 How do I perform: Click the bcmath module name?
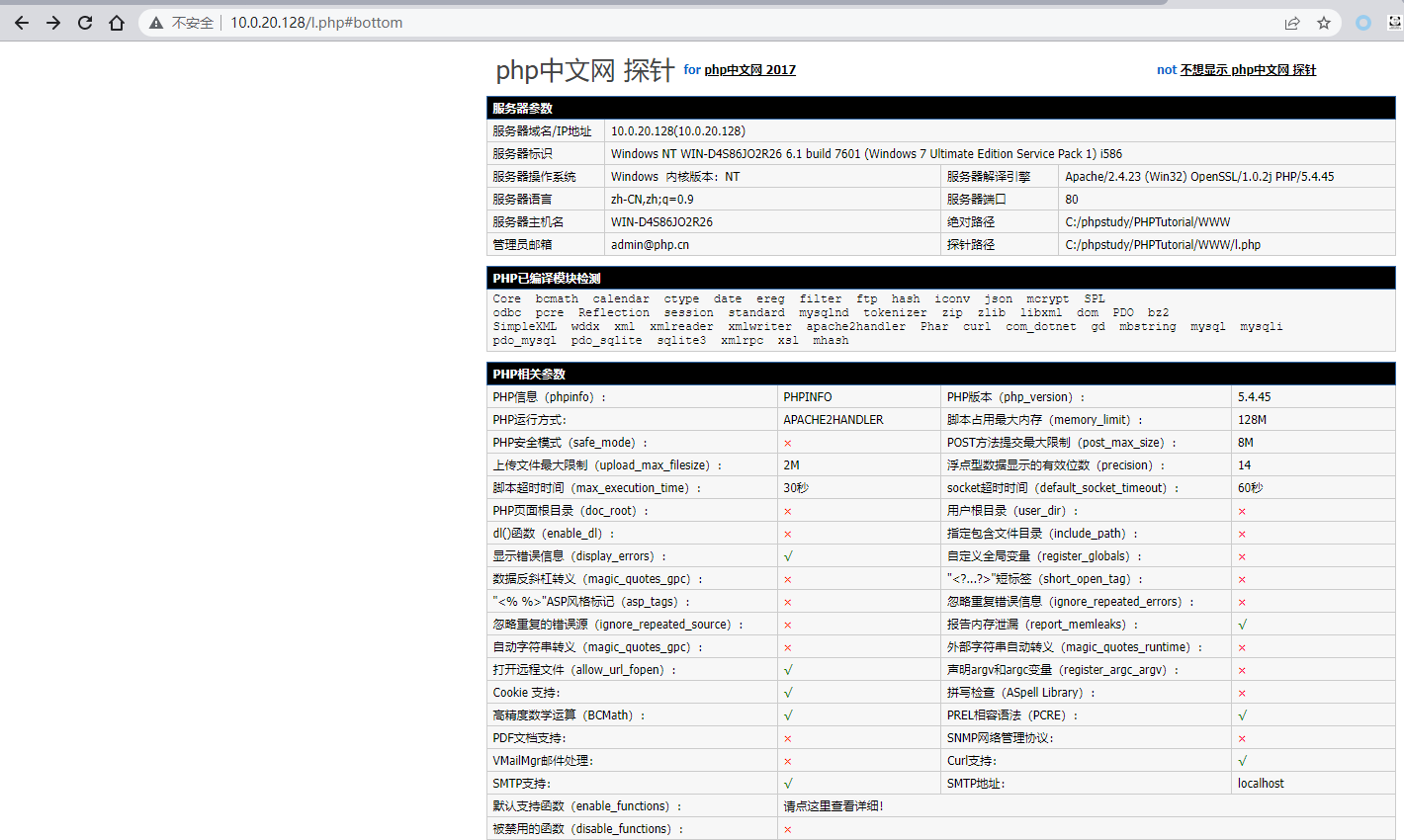(x=557, y=298)
